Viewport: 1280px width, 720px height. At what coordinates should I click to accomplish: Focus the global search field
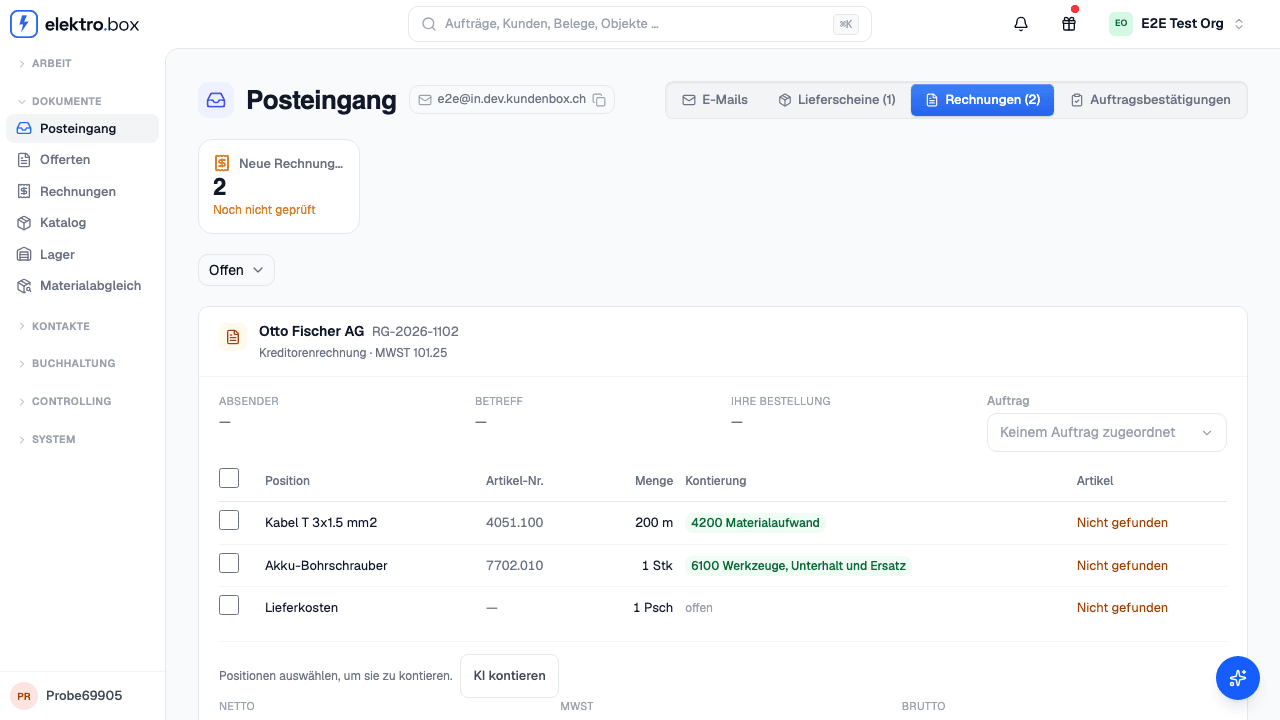click(640, 24)
